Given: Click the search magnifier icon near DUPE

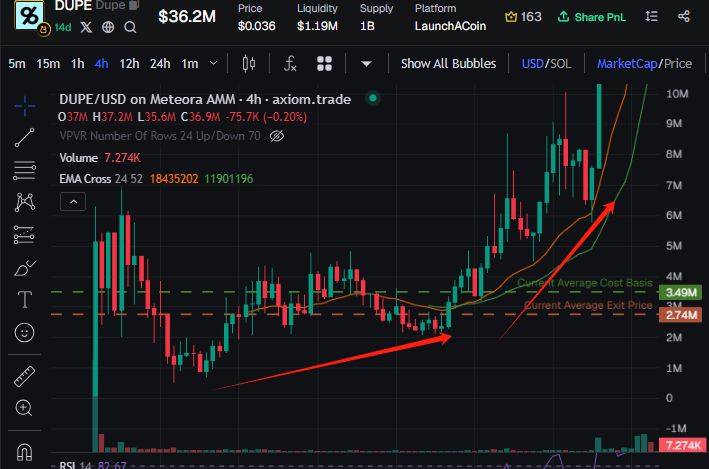Looking at the screenshot, I should point(130,28).
